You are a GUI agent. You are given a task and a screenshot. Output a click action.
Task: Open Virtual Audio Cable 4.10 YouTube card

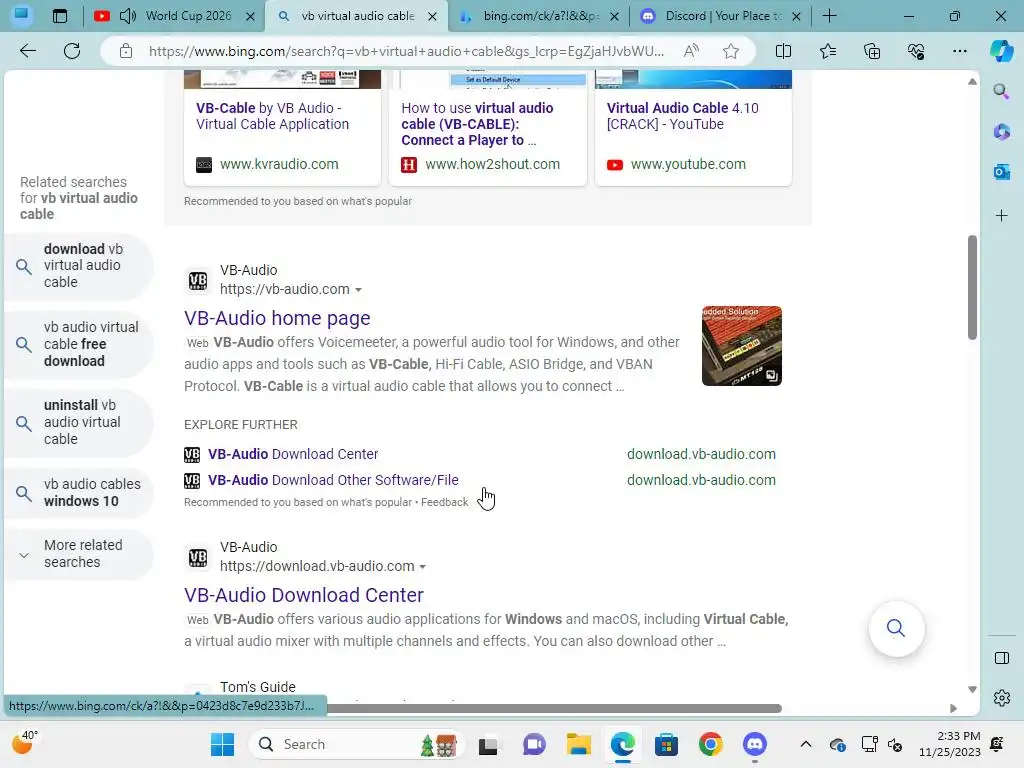tap(693, 128)
